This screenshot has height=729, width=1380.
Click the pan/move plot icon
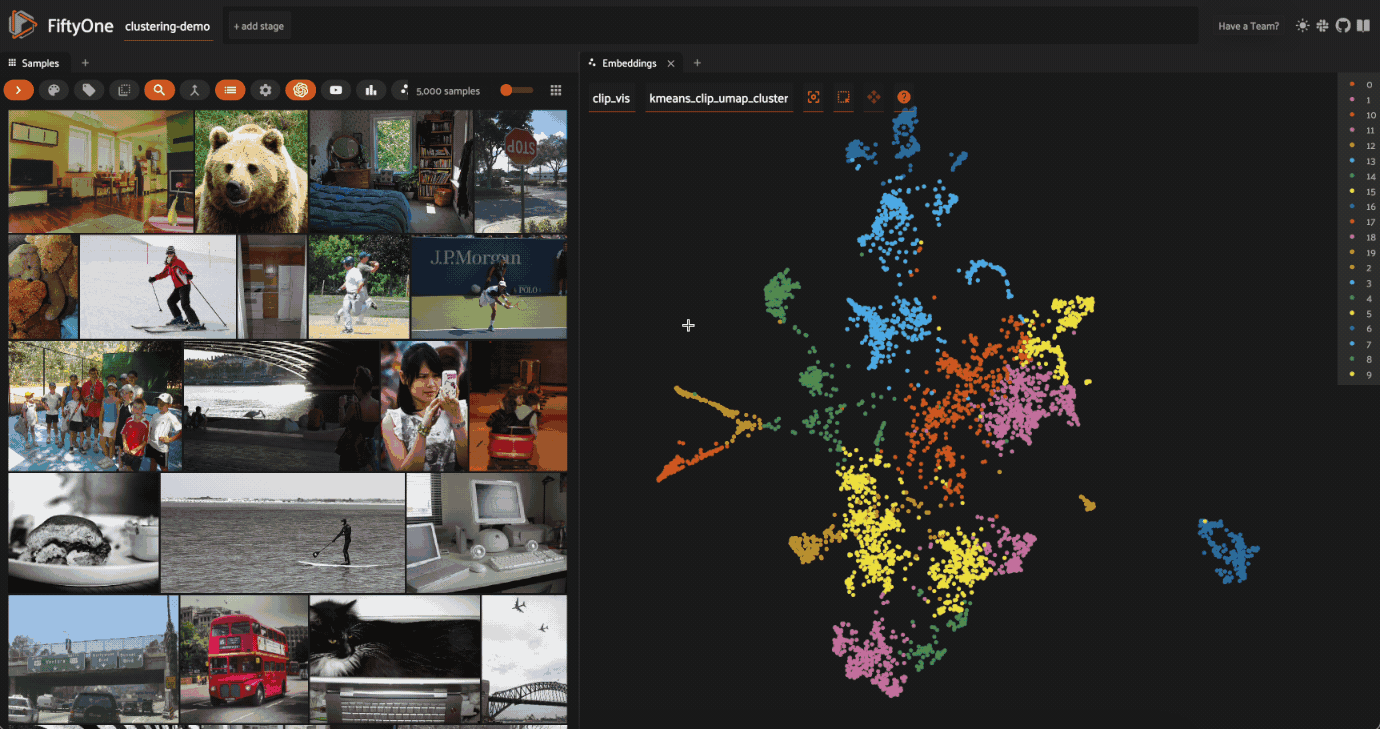tap(874, 97)
